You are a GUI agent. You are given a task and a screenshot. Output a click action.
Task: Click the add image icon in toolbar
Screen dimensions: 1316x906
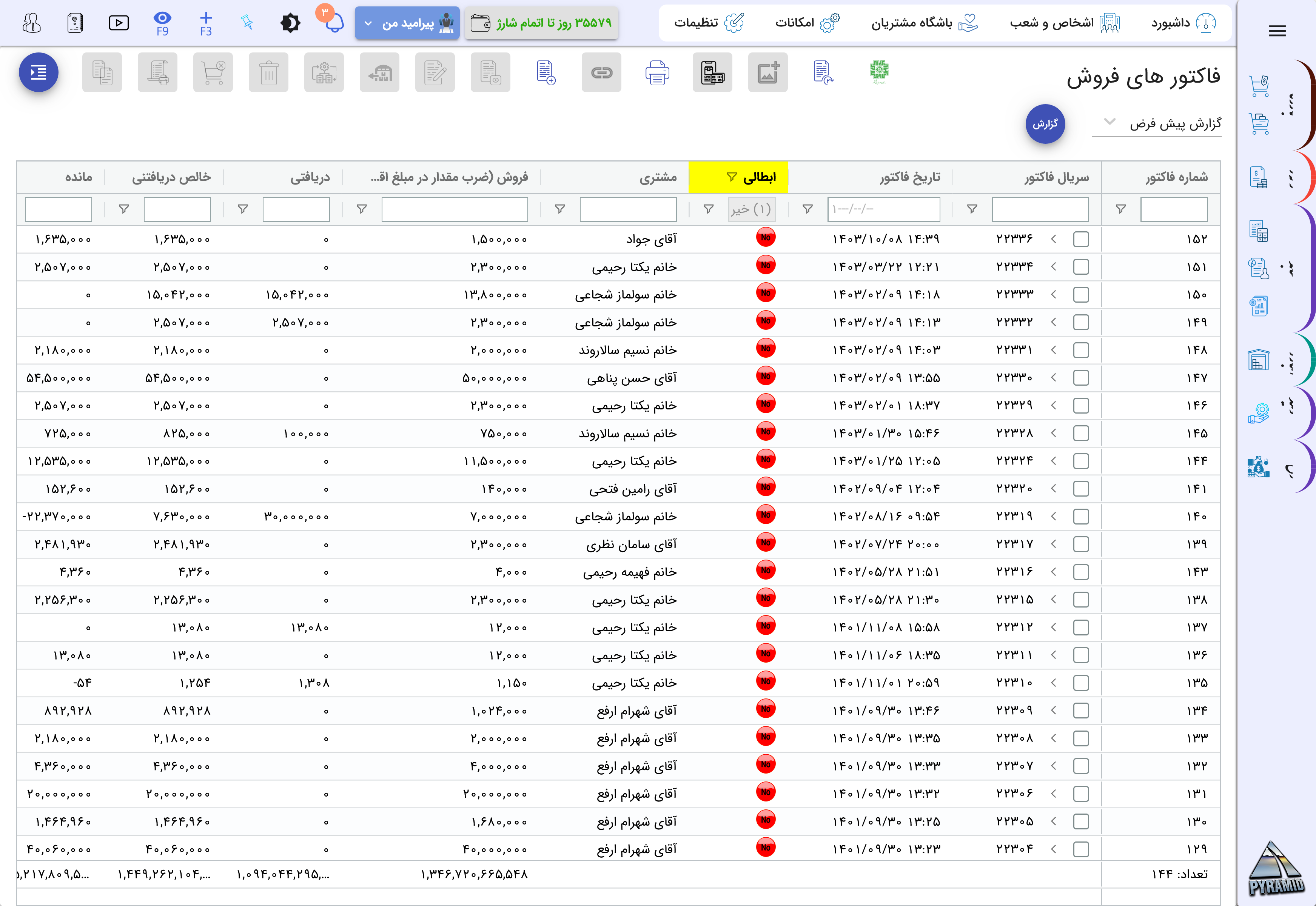[x=768, y=73]
